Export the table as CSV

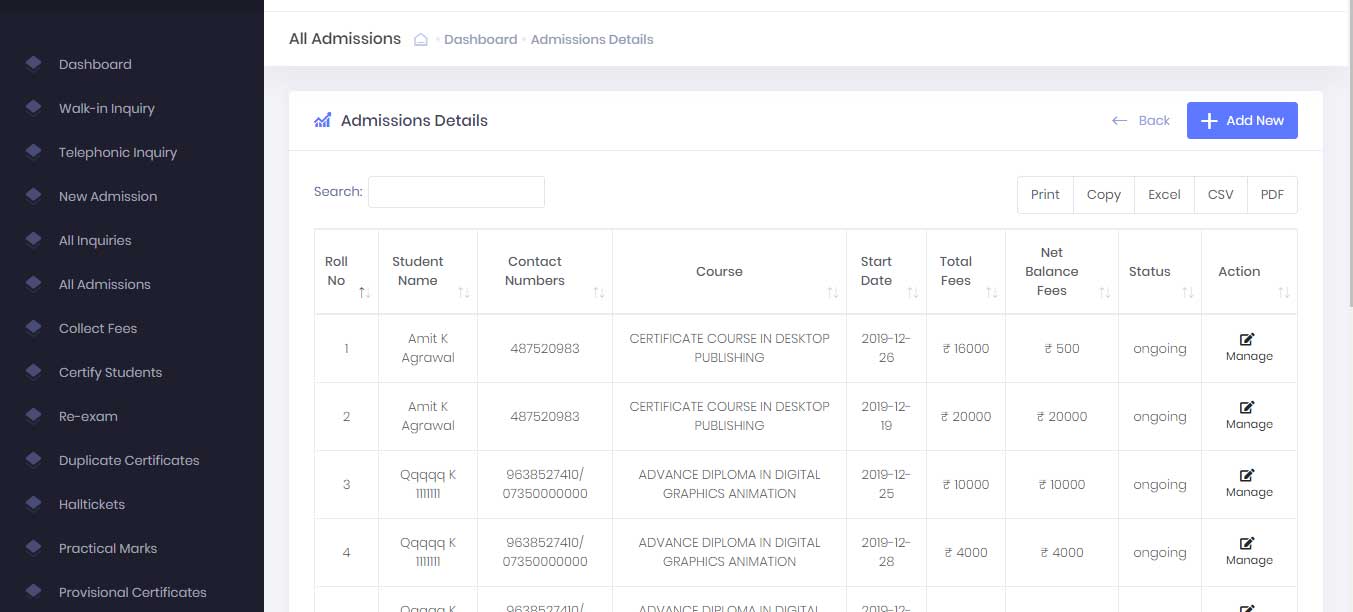[x=1221, y=195]
